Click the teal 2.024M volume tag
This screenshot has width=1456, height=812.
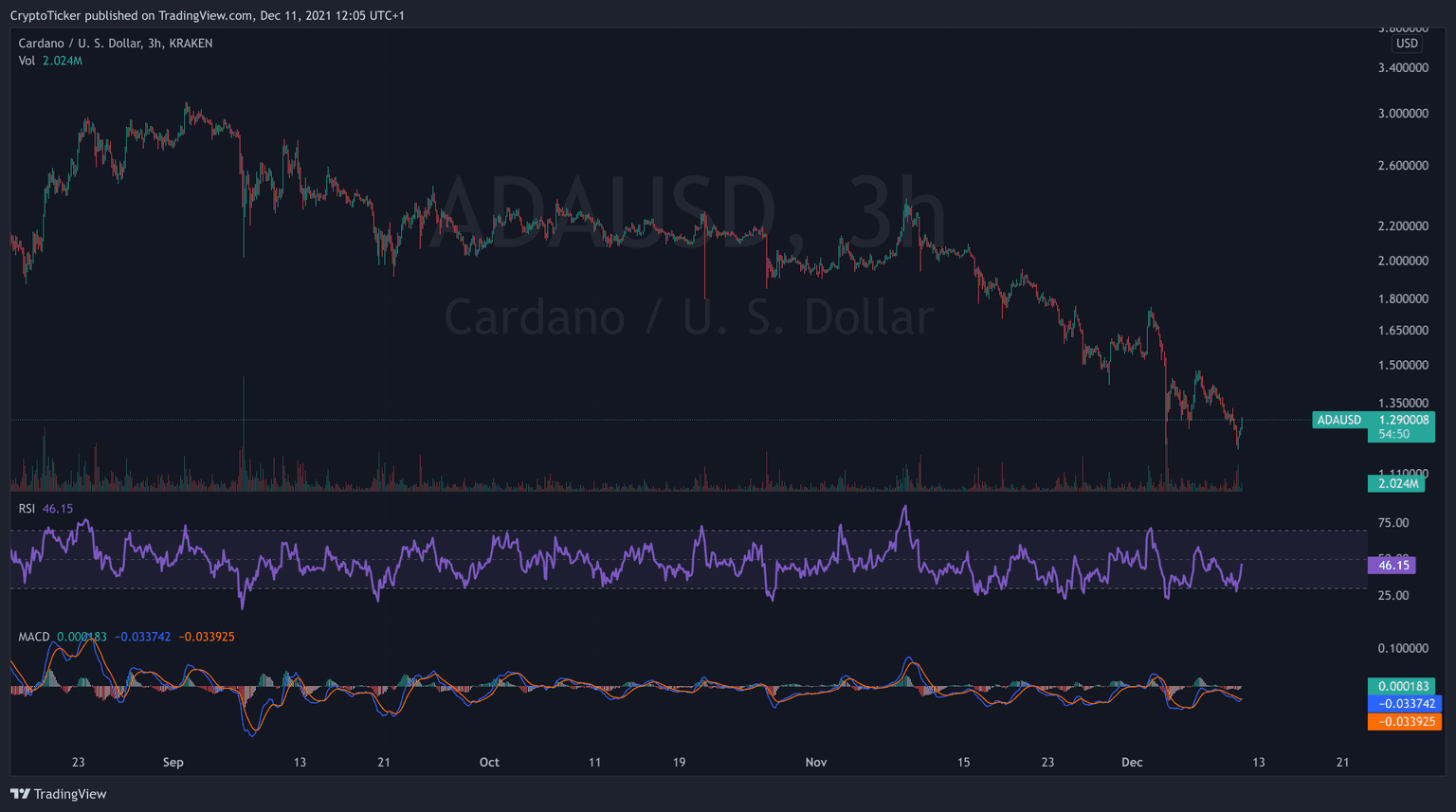click(x=1397, y=483)
